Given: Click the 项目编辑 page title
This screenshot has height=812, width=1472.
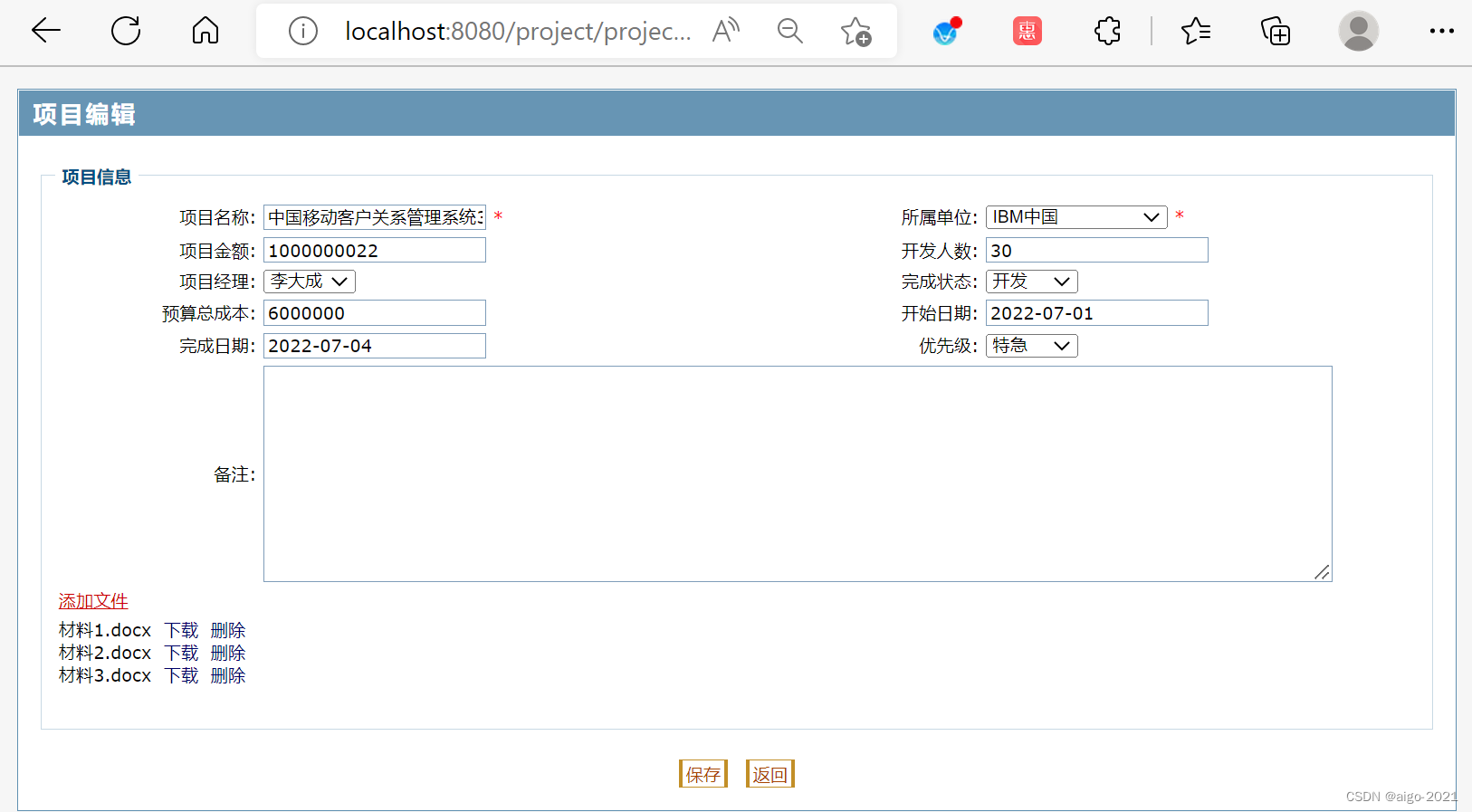Looking at the screenshot, I should [84, 114].
